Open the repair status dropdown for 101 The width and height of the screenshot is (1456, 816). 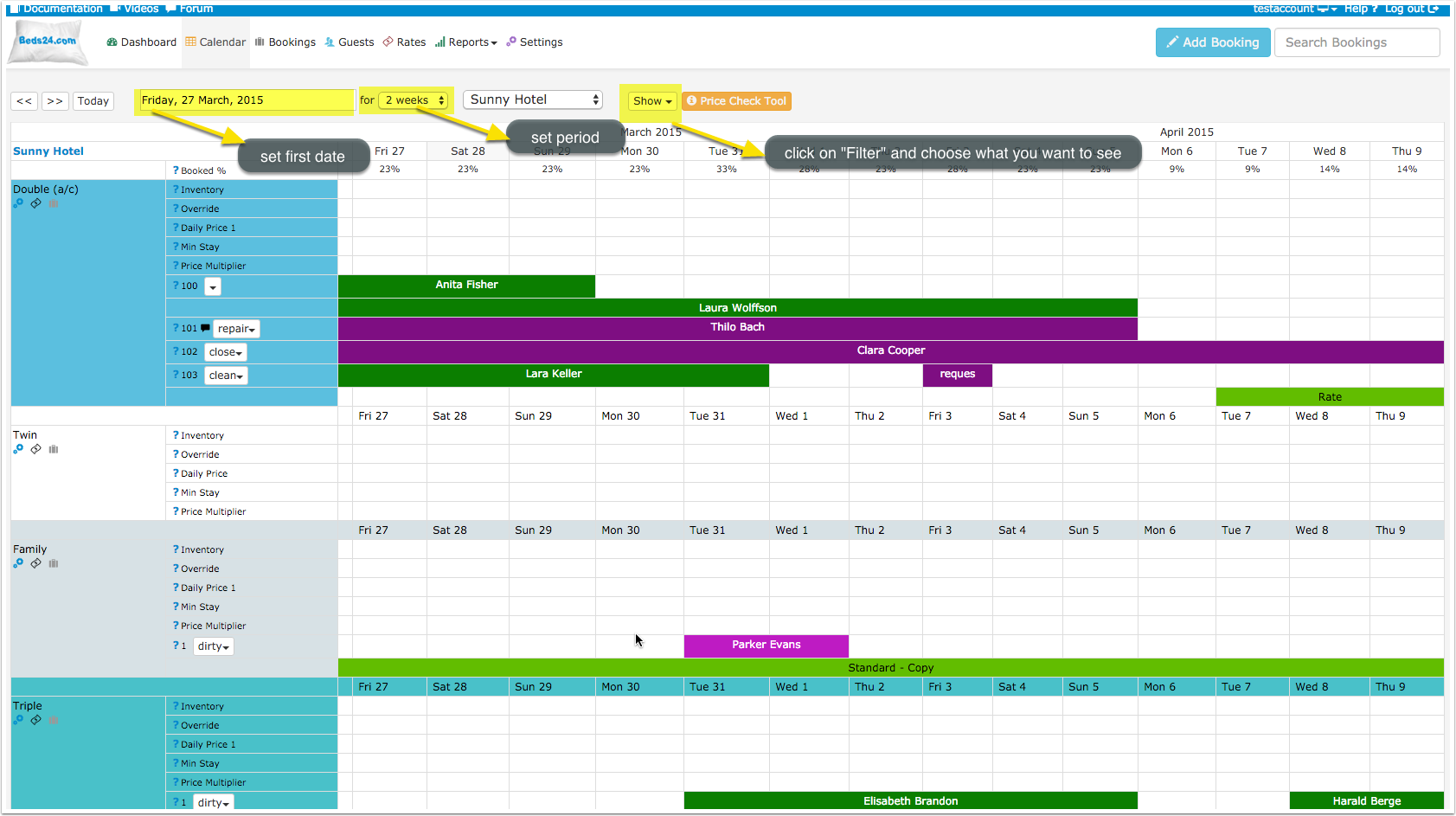236,329
